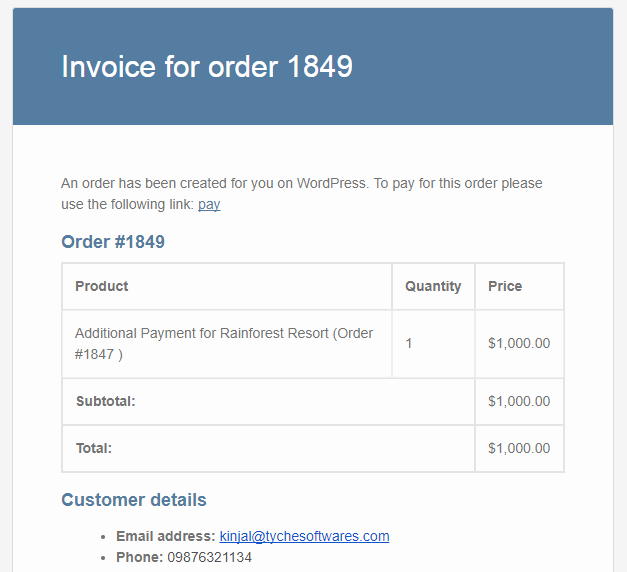Select the Additional Payment for Rainforest Resort cell
This screenshot has width=627, height=572.
coord(224,343)
